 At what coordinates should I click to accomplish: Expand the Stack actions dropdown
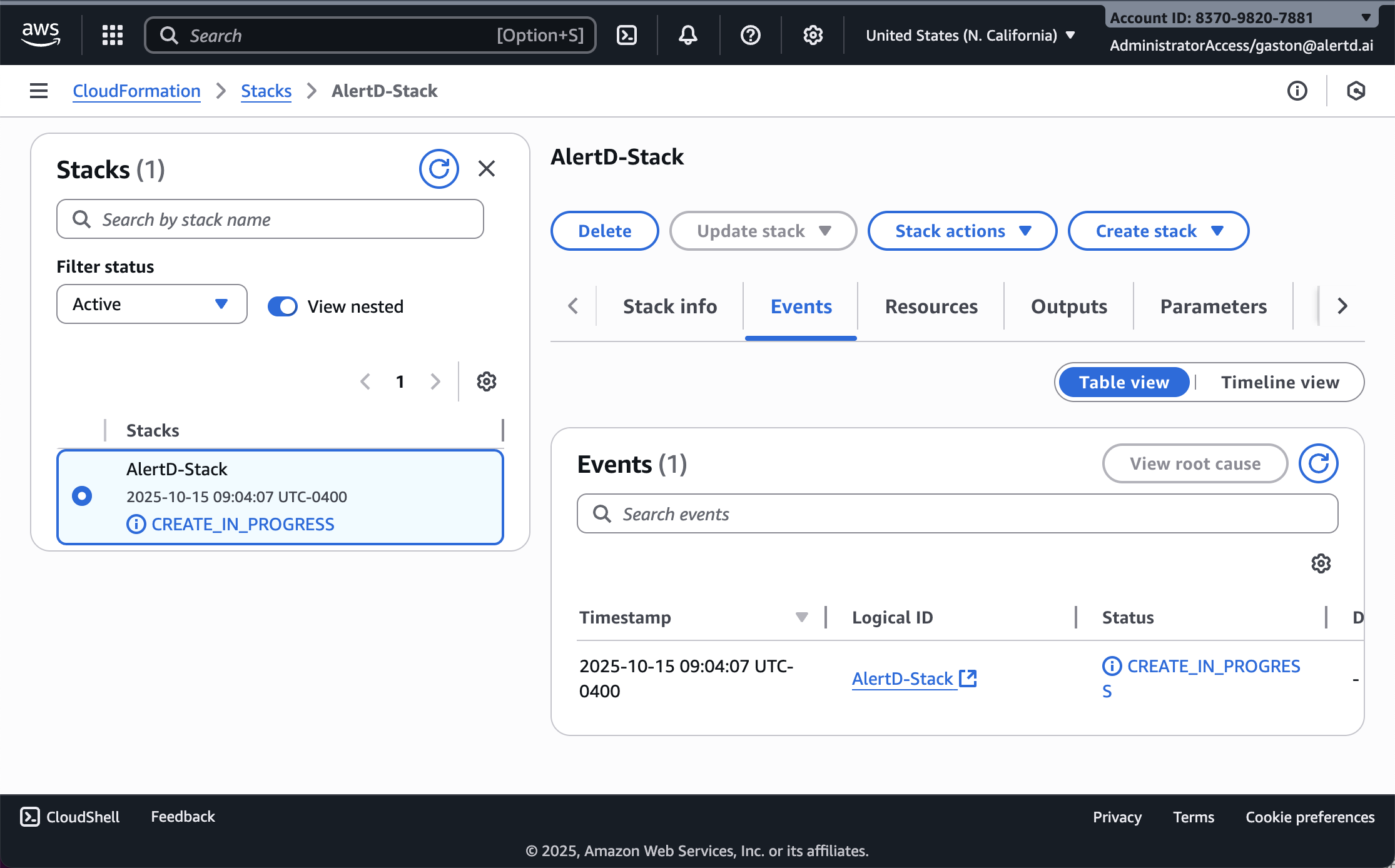(961, 231)
